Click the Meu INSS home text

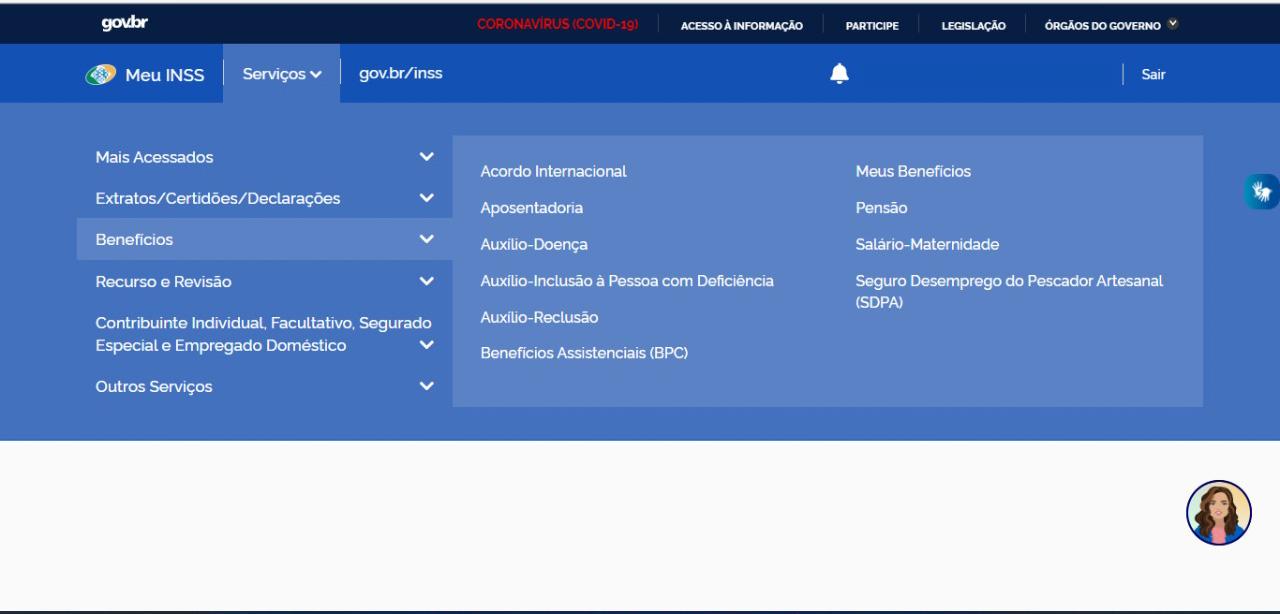pyautogui.click(x=164, y=75)
